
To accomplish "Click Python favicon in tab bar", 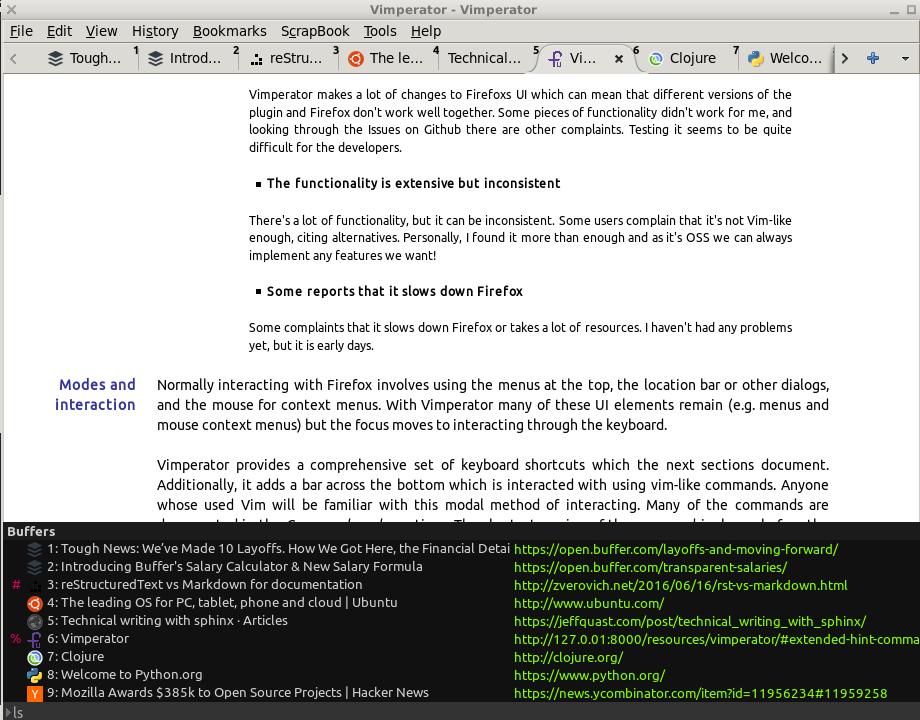I will point(756,58).
